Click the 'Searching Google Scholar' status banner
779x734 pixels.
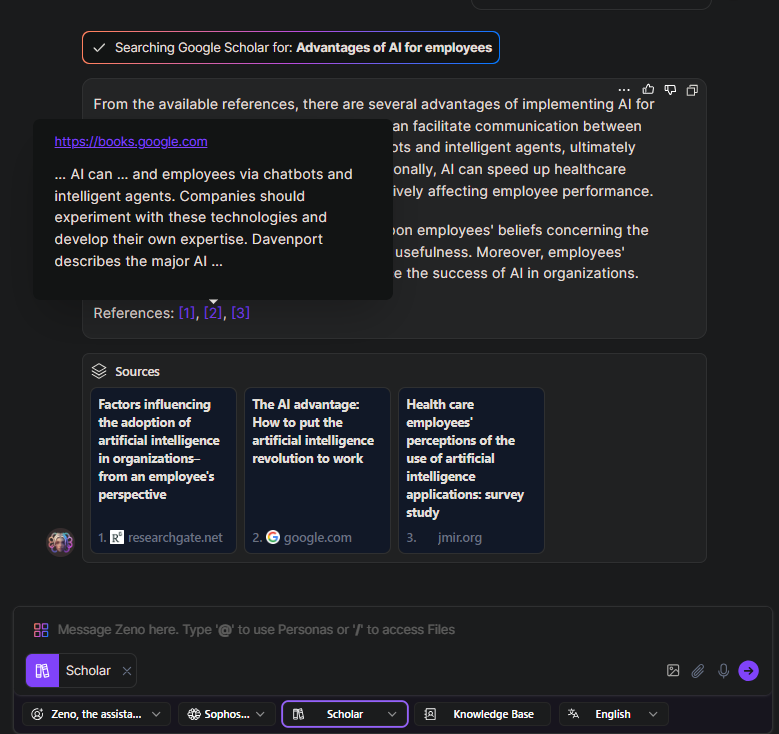291,48
